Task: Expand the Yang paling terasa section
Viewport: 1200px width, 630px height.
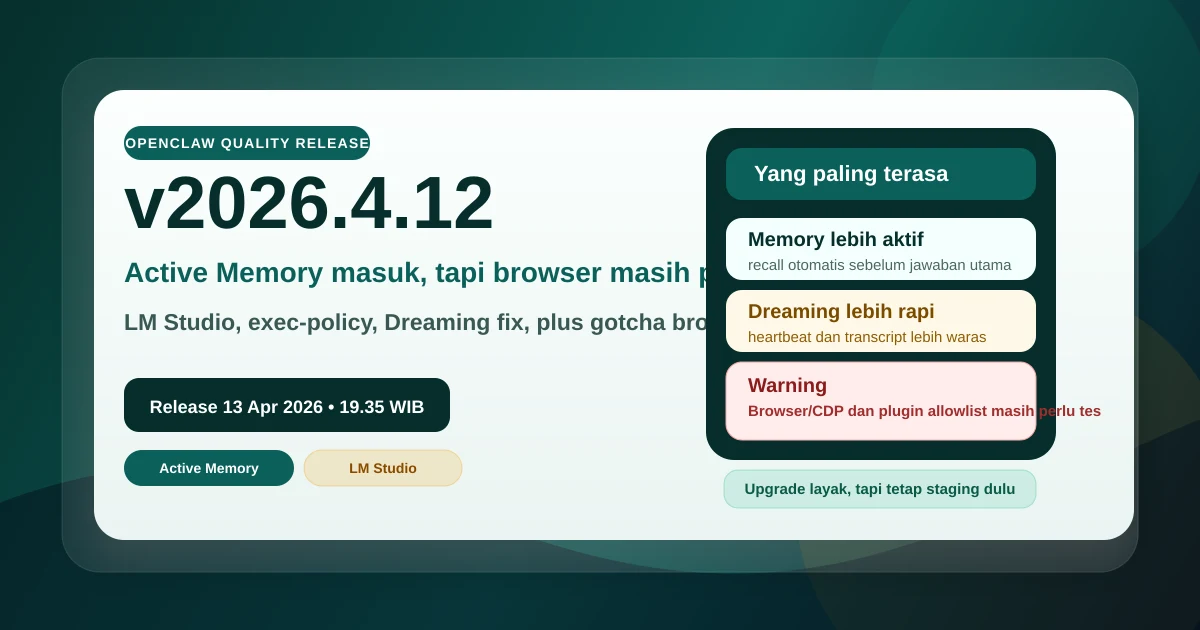Action: click(880, 173)
